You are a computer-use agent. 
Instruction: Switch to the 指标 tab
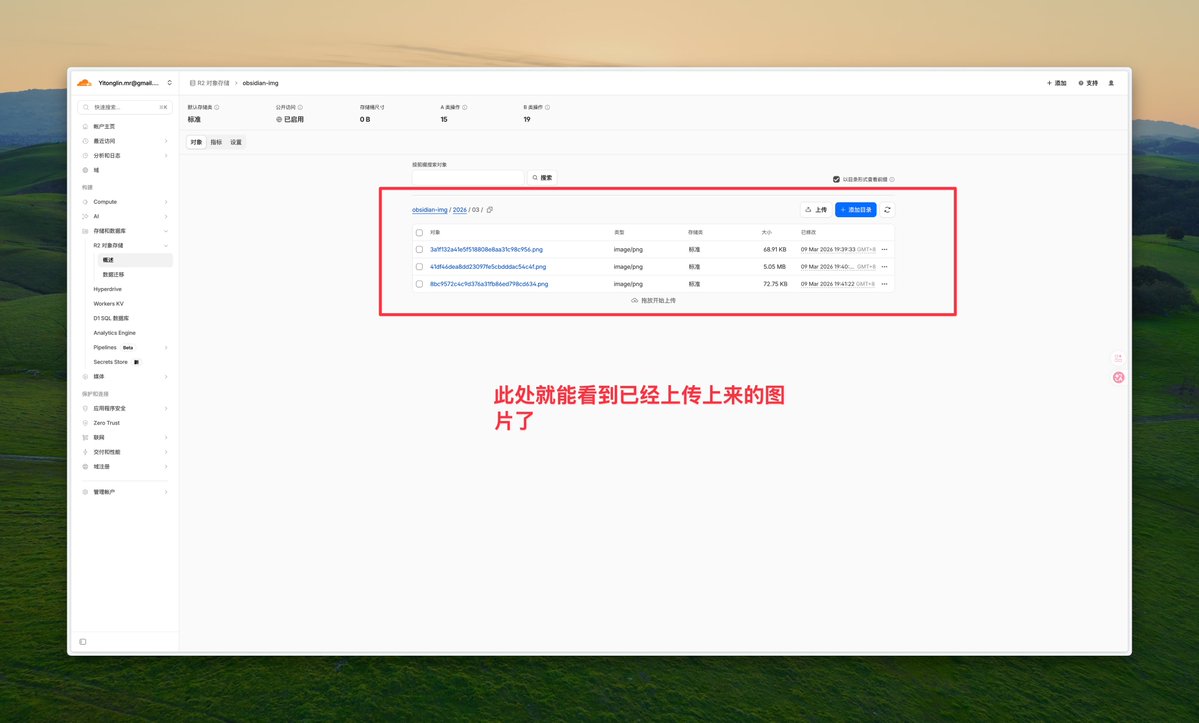216,142
